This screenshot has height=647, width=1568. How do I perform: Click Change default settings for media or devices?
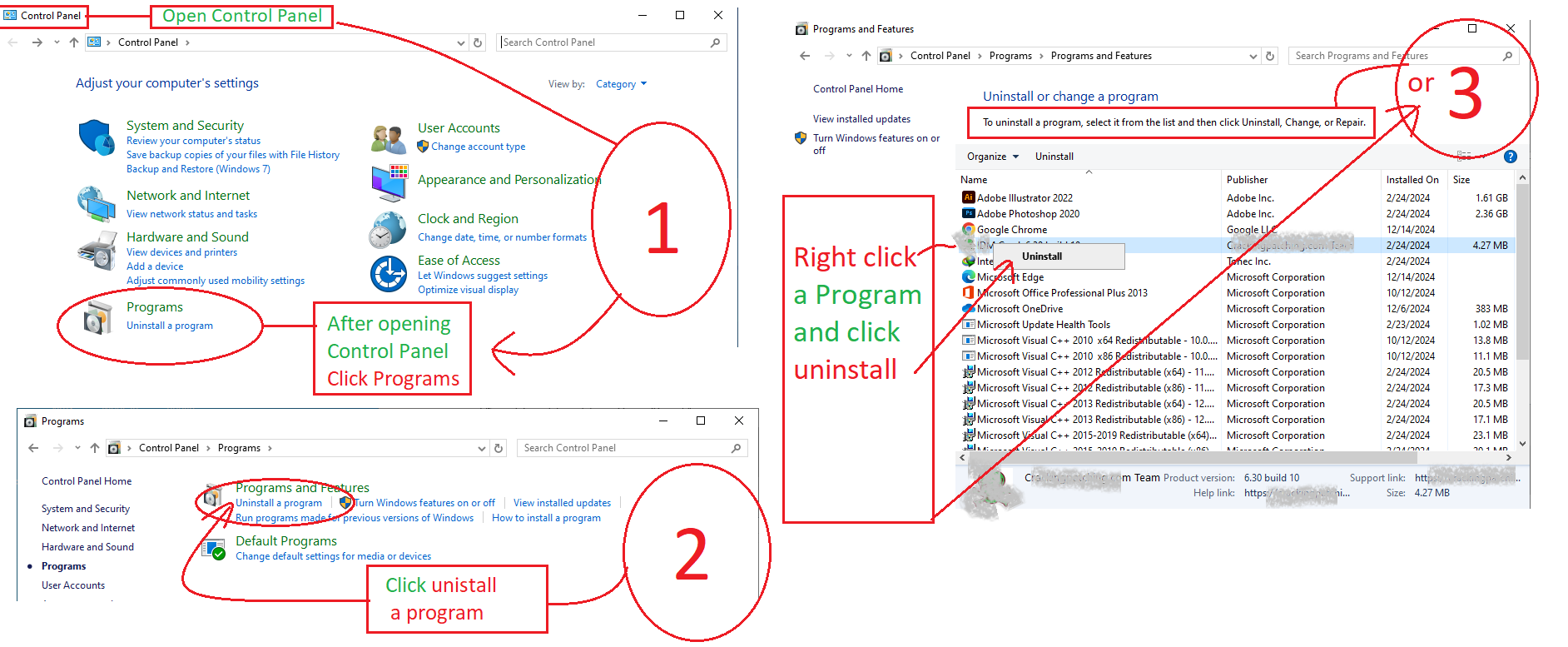333,556
